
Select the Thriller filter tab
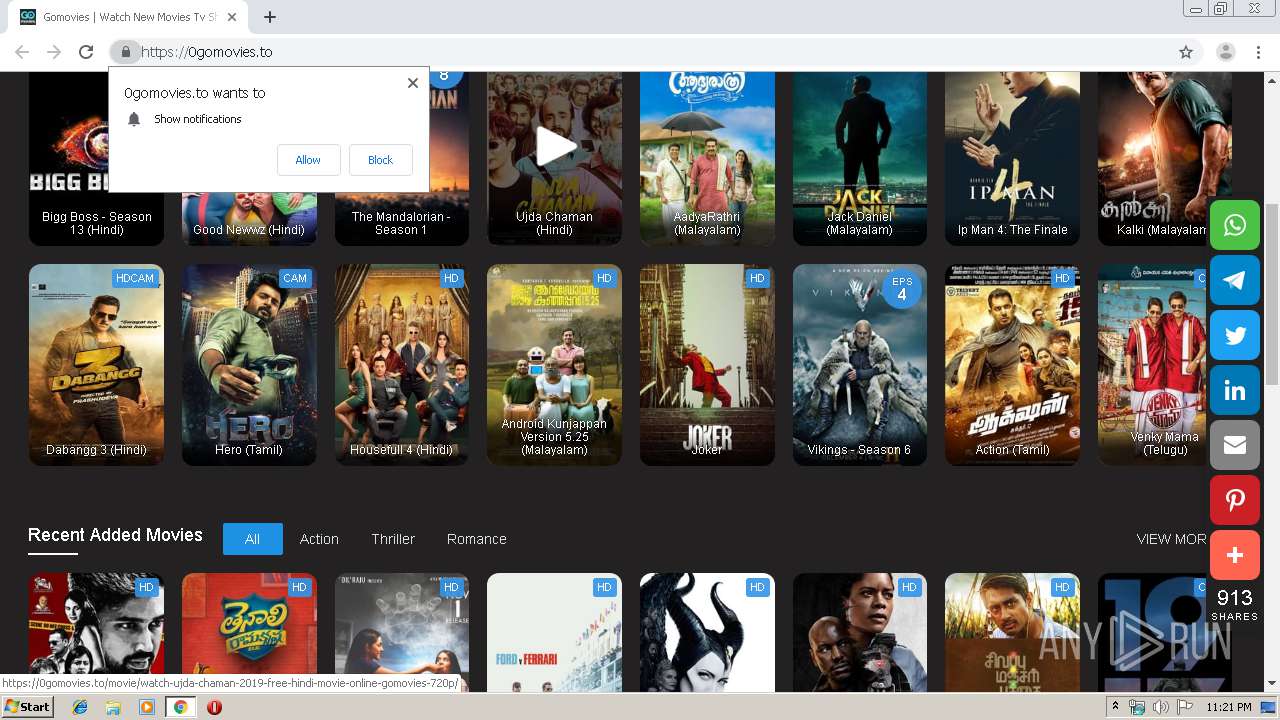(x=393, y=539)
